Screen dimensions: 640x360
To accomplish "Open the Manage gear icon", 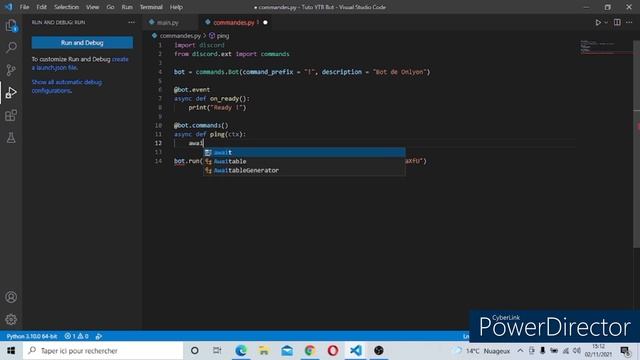I will point(11,319).
